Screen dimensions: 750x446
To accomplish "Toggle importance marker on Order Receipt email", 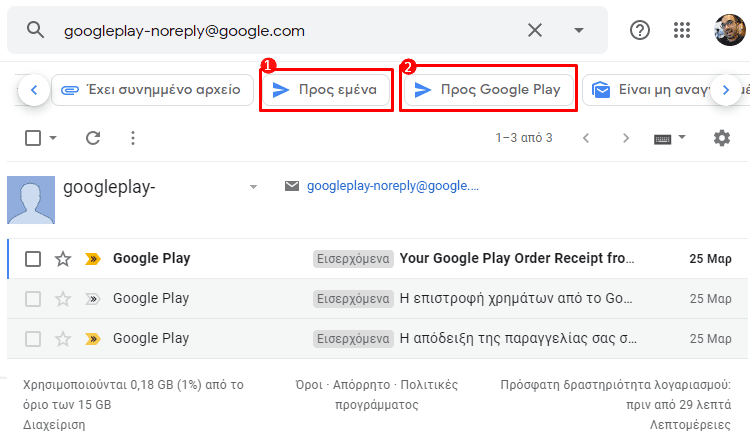I will [93, 259].
